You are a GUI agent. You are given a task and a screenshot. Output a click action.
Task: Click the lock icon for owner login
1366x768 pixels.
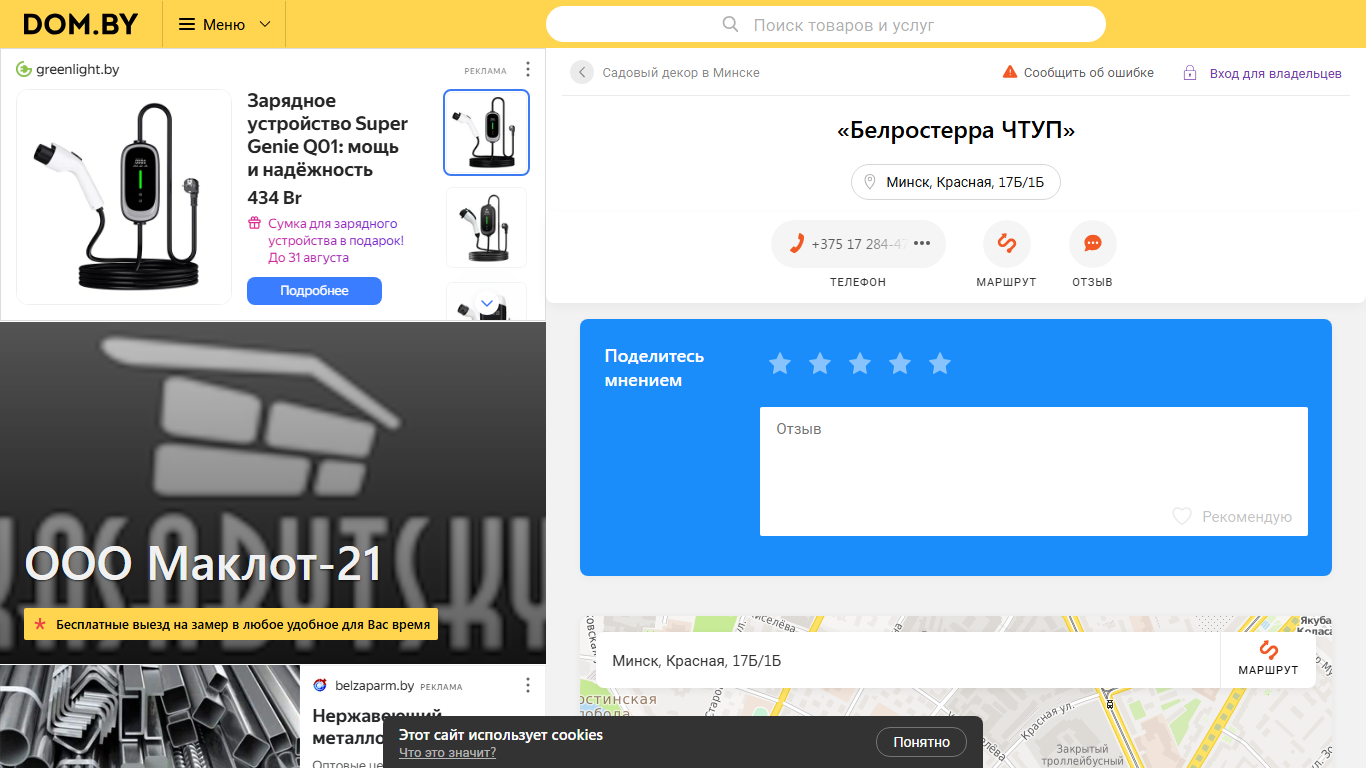pos(1190,72)
